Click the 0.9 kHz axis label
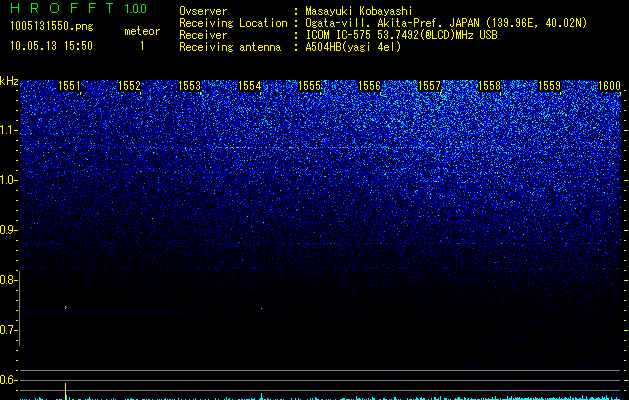629x400 pixels. pos(8,230)
